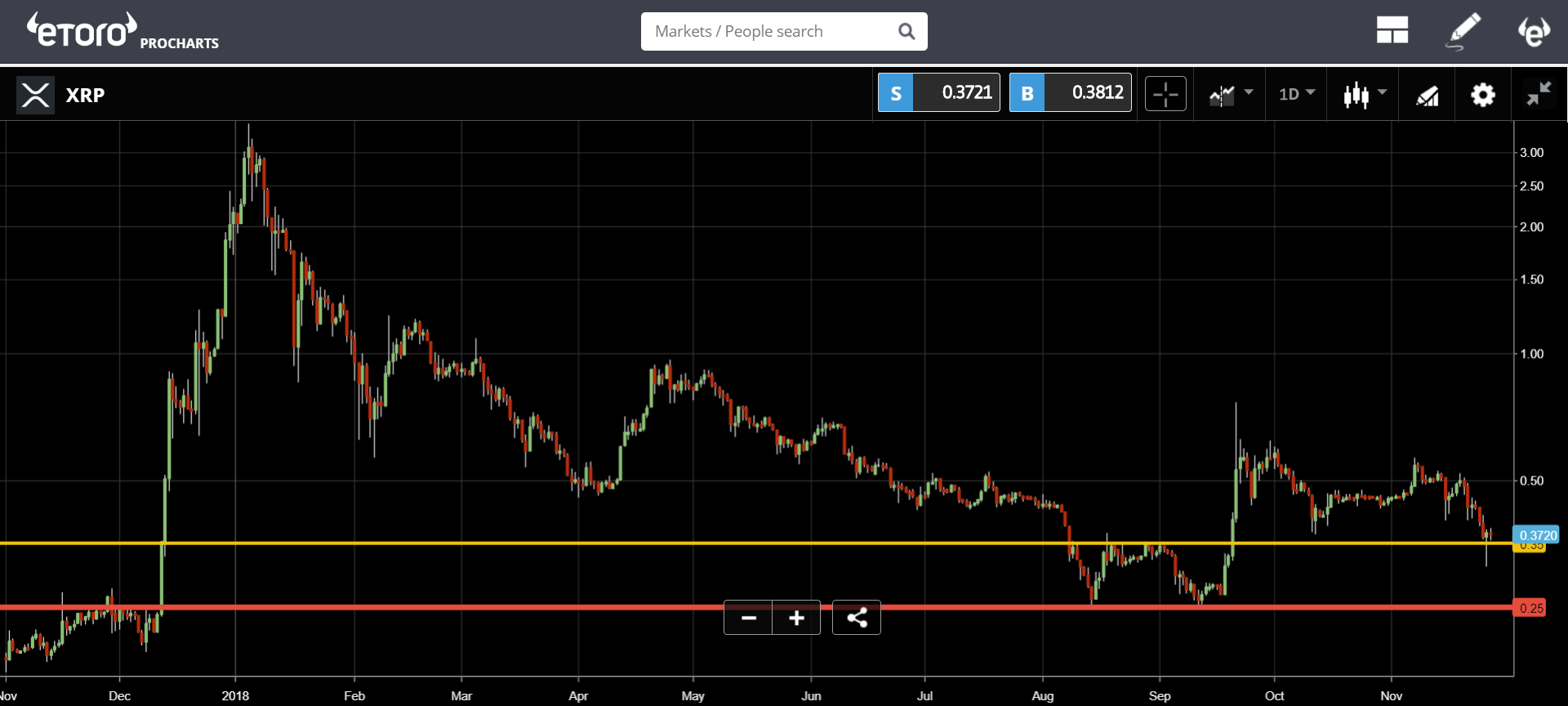Click the 1.50 price axis label
This screenshot has width=1568, height=706.
pos(1531,279)
